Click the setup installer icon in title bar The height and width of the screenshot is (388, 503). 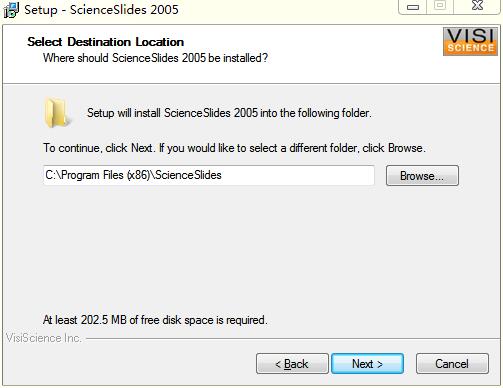11,10
